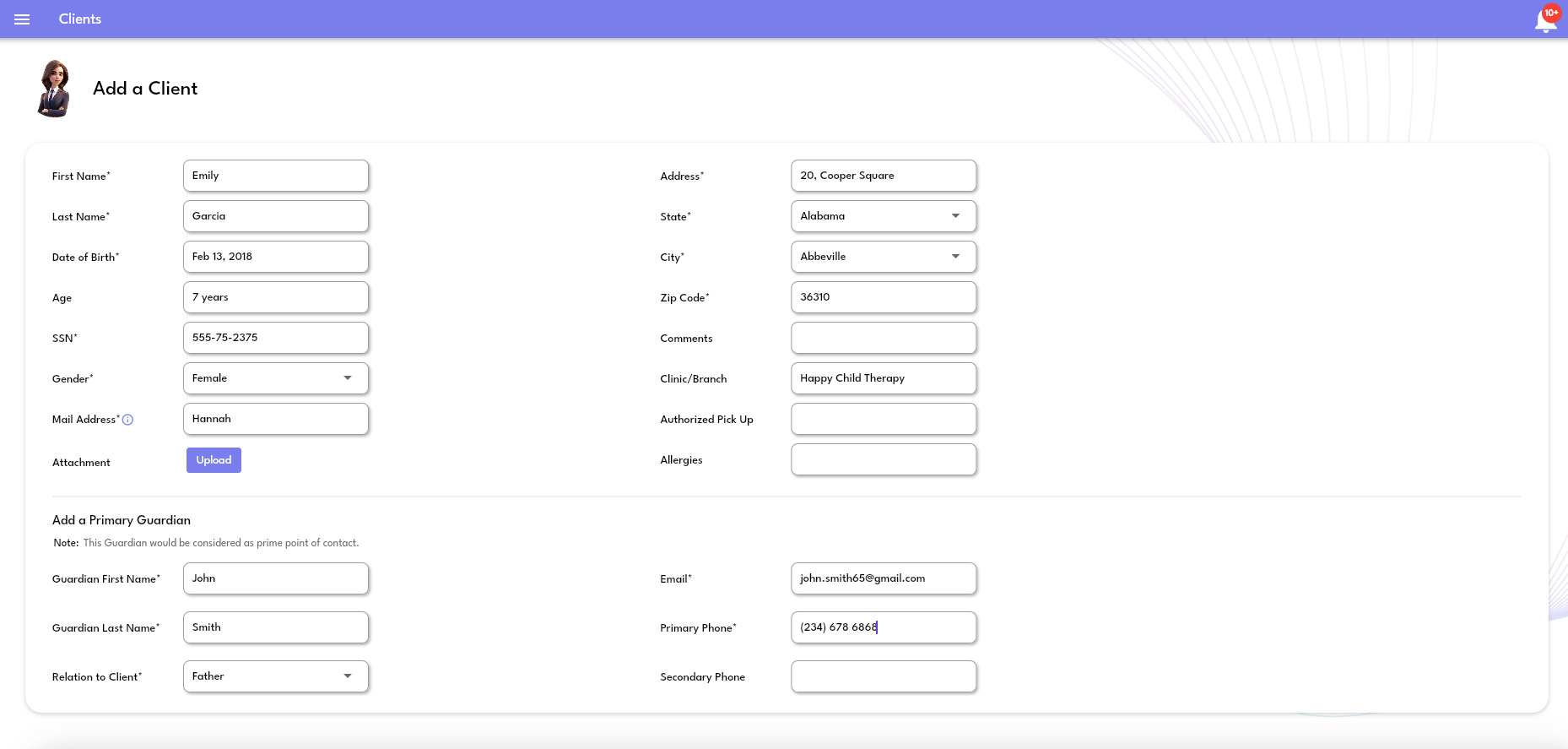Open the notifications bell
This screenshot has width=1568, height=749.
(1545, 20)
